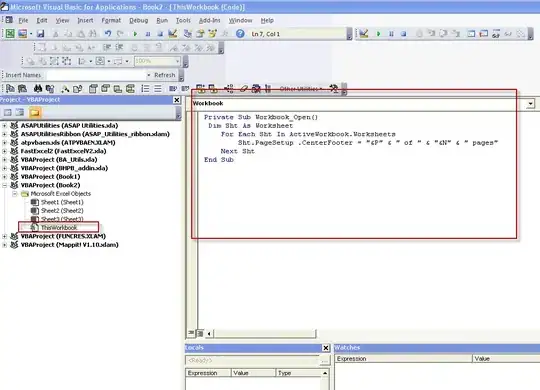Click the Refresh button

[x=165, y=75]
